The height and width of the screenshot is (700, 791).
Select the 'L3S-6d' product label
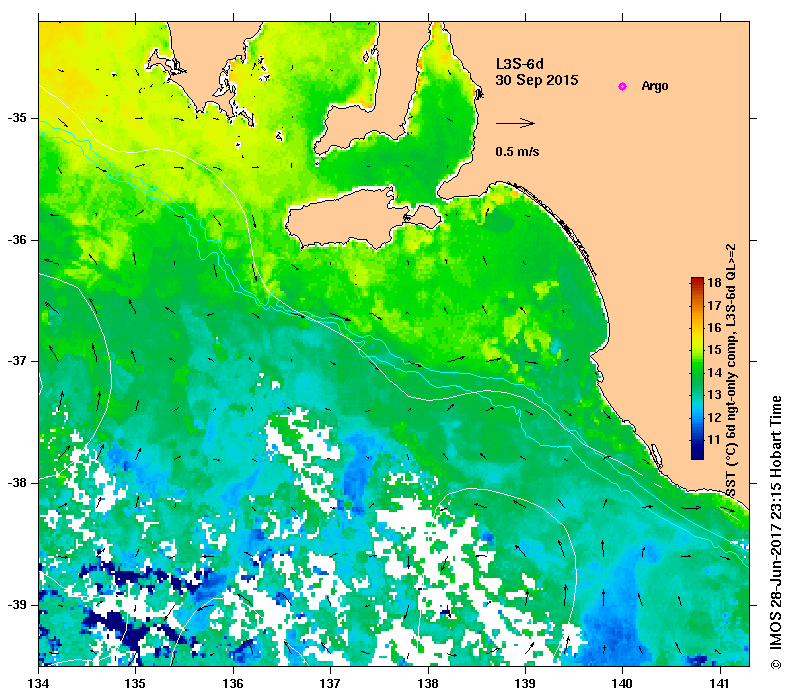pos(520,64)
